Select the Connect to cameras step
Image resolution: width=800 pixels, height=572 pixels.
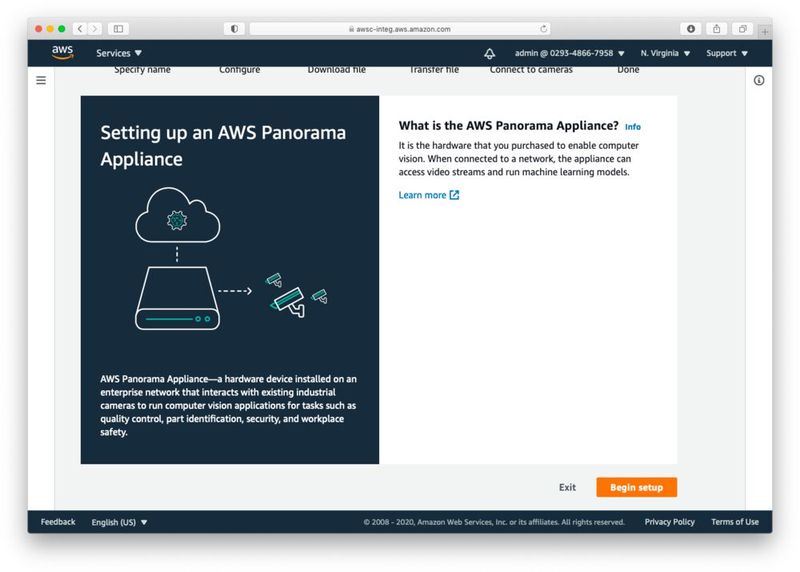[x=531, y=69]
